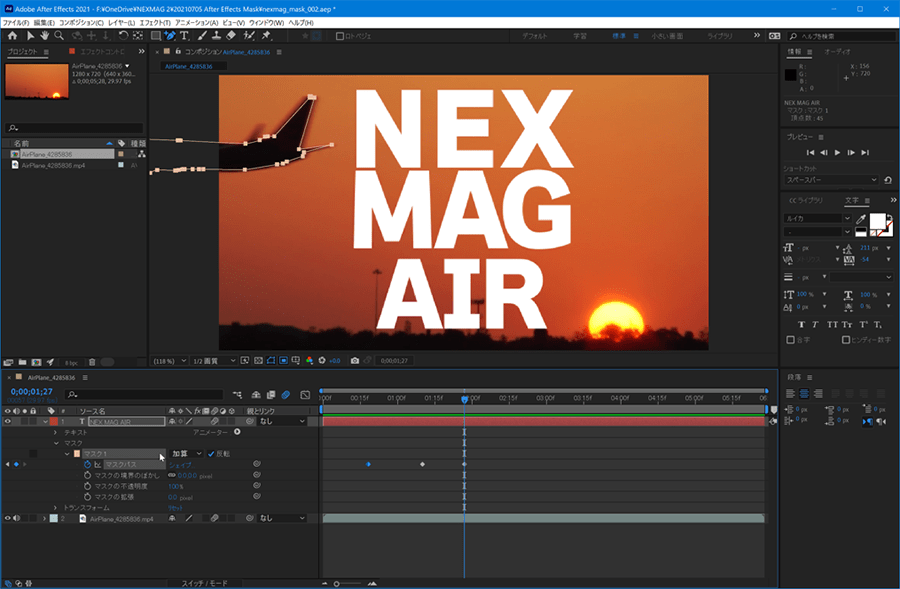Select AirPlane_4285836.mp4 in the project panel
This screenshot has width=900, height=589.
point(55,165)
